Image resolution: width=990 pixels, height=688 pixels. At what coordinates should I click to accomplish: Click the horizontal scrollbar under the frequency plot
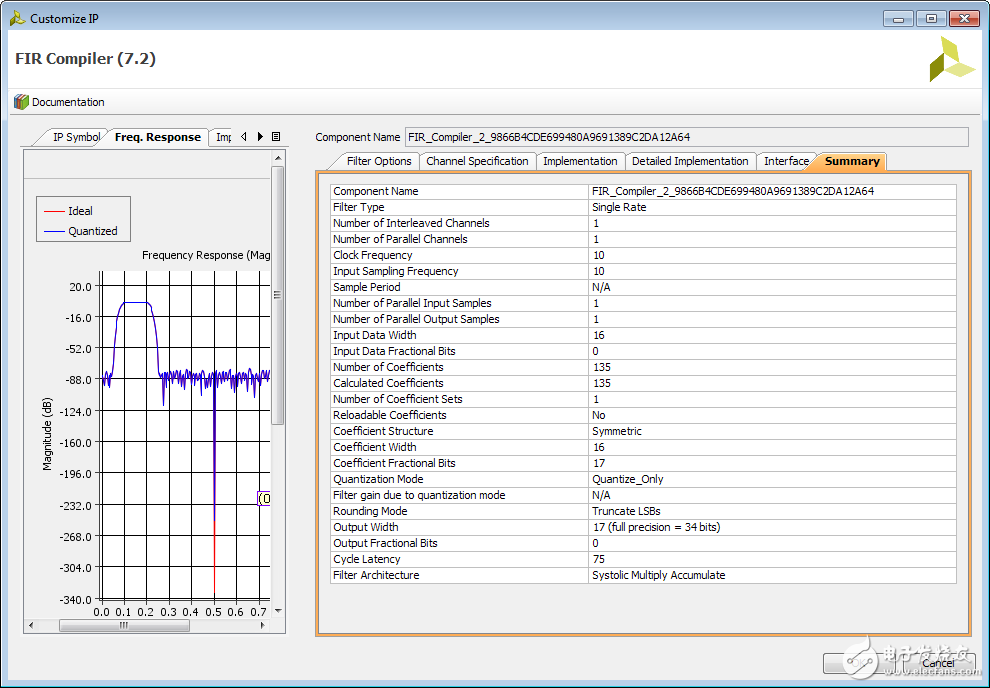(x=124, y=625)
